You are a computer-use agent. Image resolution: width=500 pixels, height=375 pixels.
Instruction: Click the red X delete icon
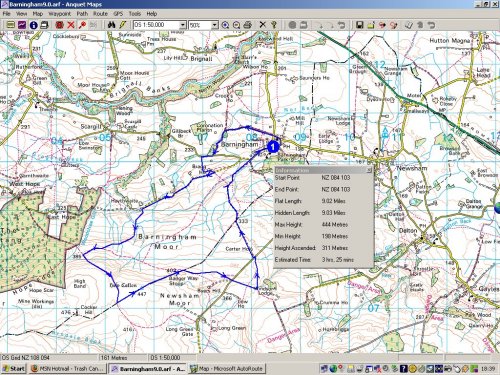[x=71, y=25]
